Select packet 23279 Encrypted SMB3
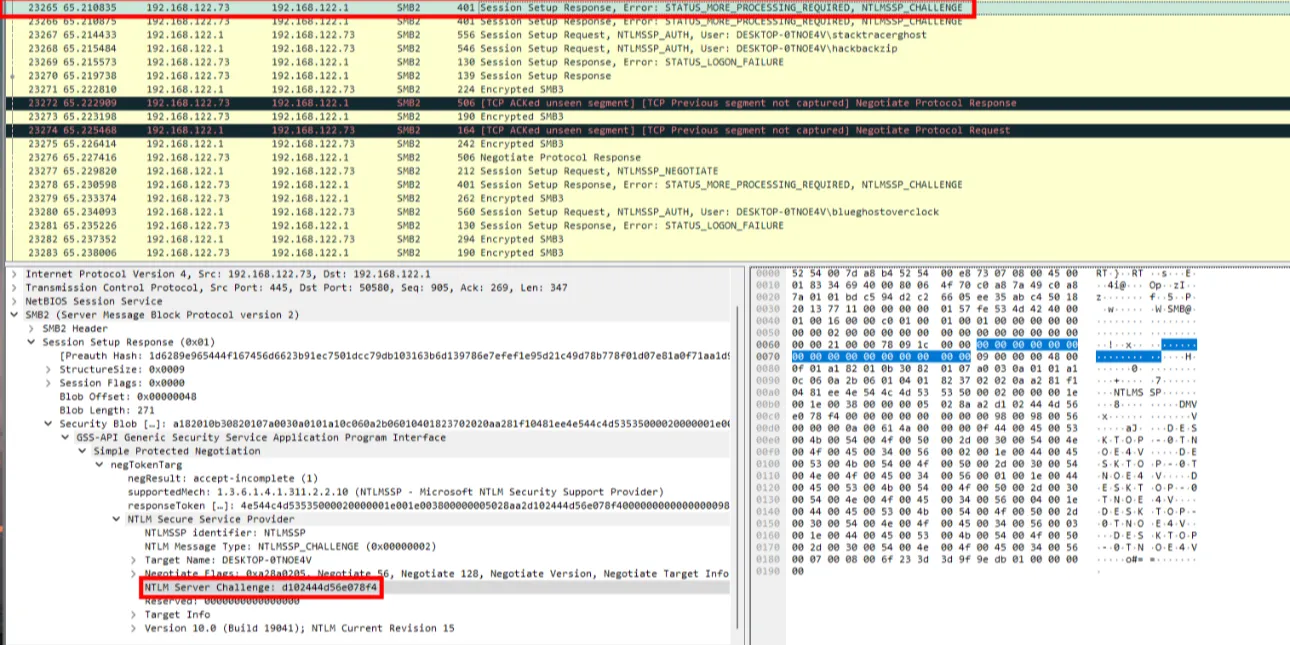Viewport: 1290px width, 645px height. pos(645,198)
